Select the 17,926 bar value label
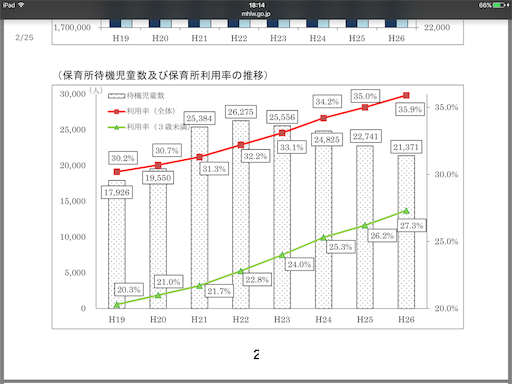The image size is (512, 384). (117, 192)
